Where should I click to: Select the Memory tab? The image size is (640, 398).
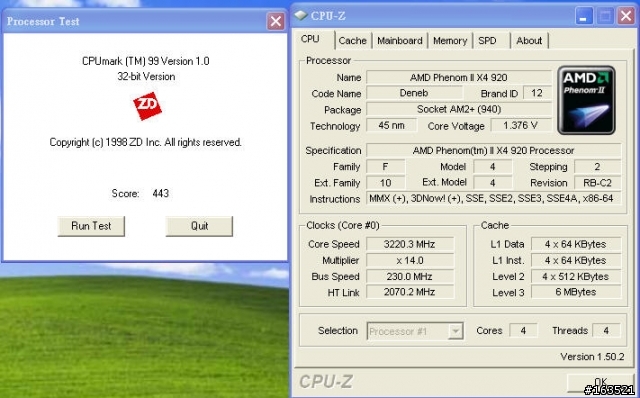[450, 41]
